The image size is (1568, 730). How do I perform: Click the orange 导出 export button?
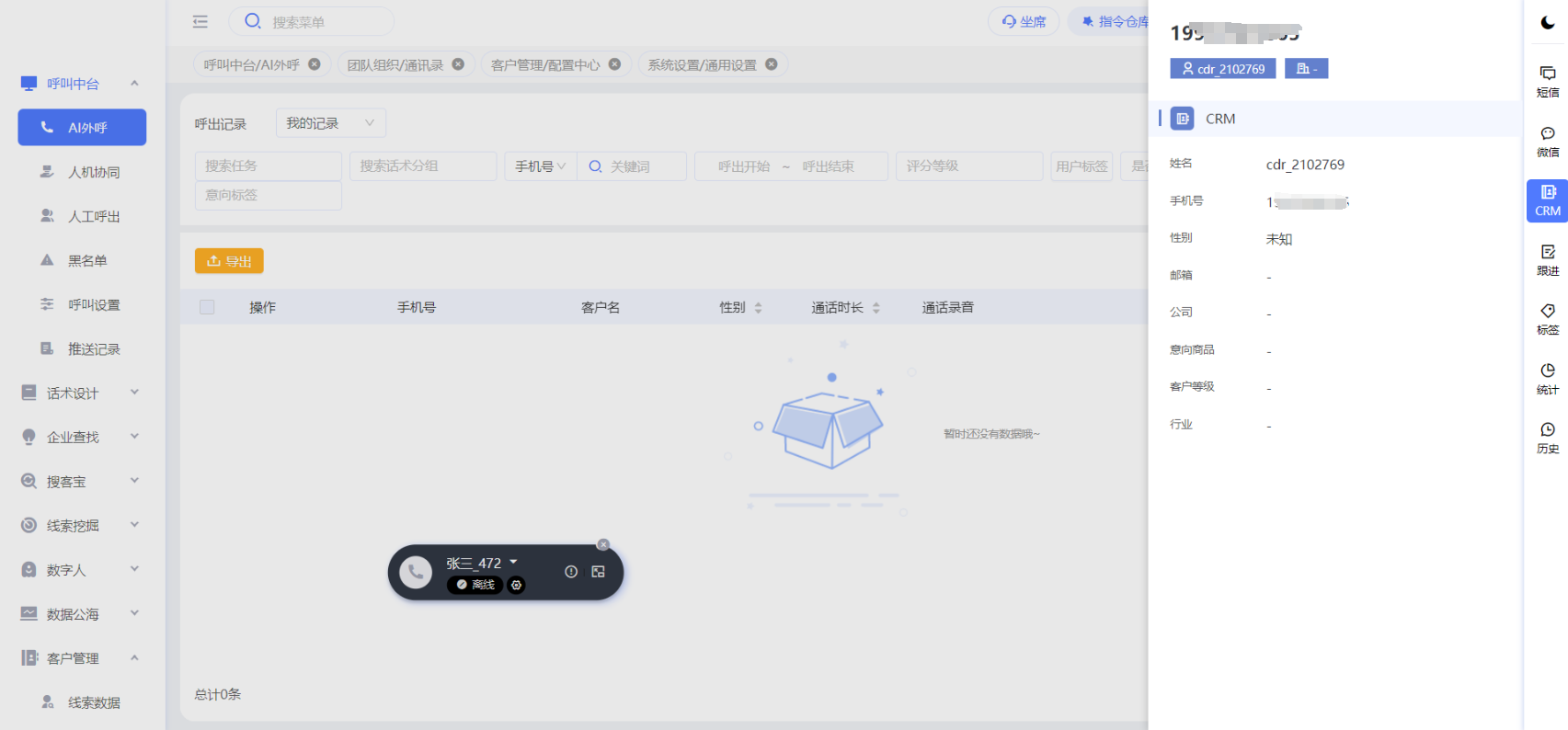(229, 261)
